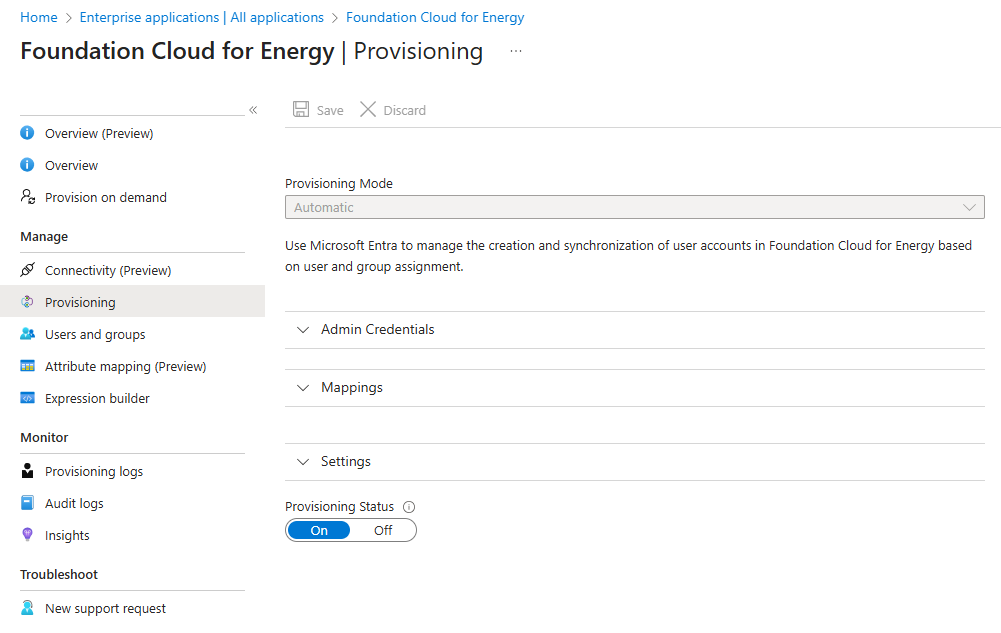Click the Mappings chevron
1001x633 pixels.
[303, 388]
